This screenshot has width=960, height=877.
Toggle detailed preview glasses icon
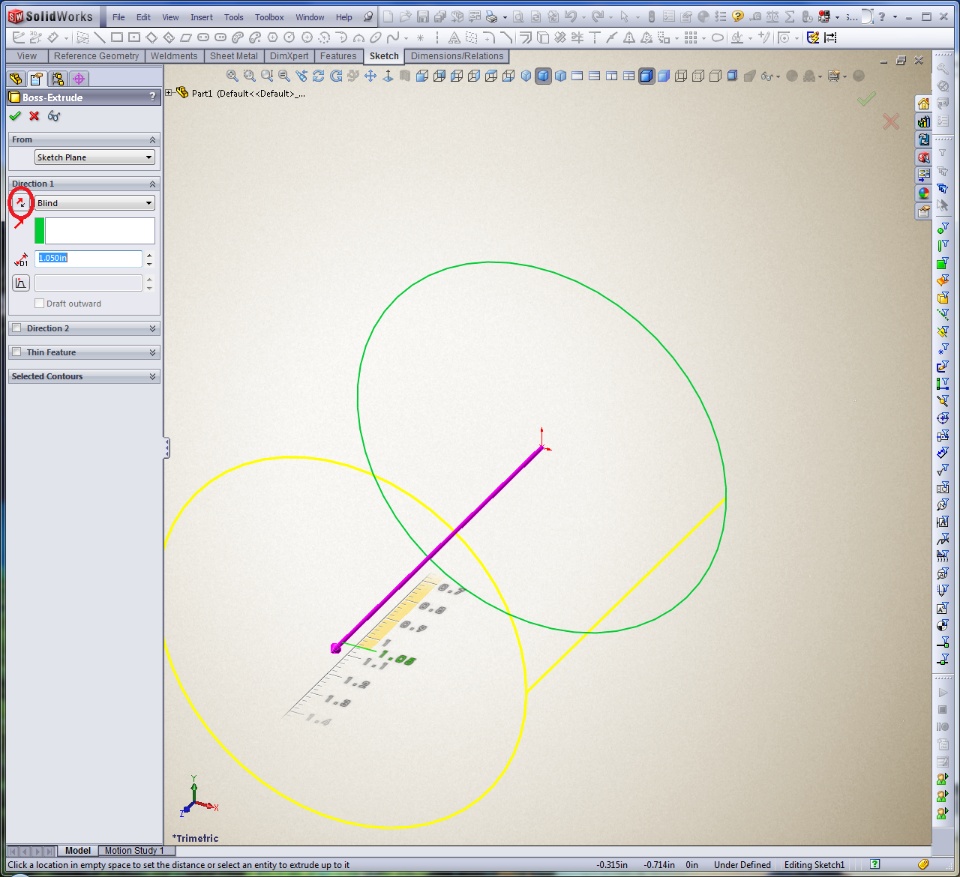(x=54, y=116)
